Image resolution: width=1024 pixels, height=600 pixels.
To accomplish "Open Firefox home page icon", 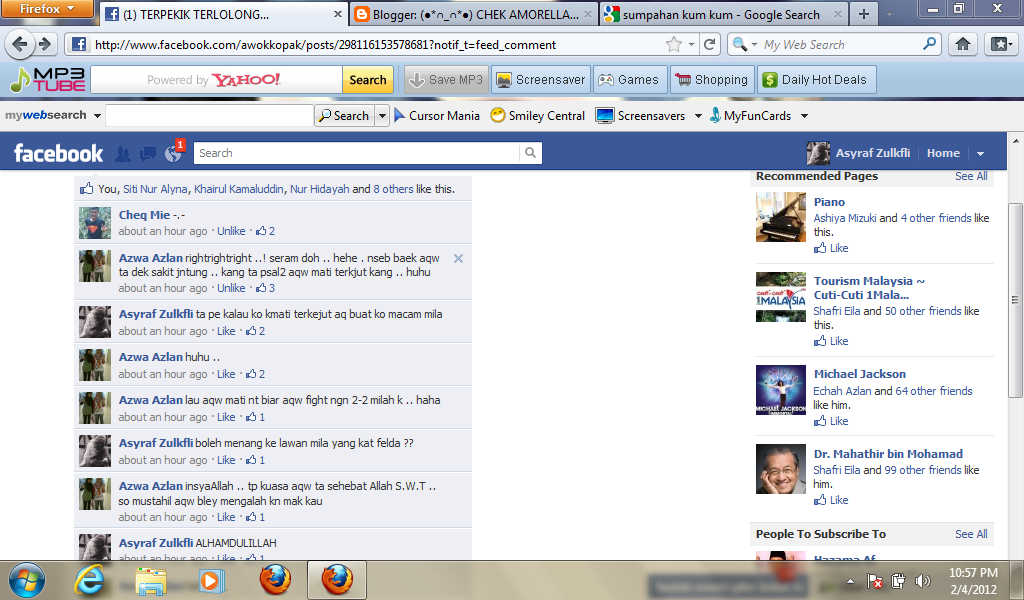I will 963,44.
